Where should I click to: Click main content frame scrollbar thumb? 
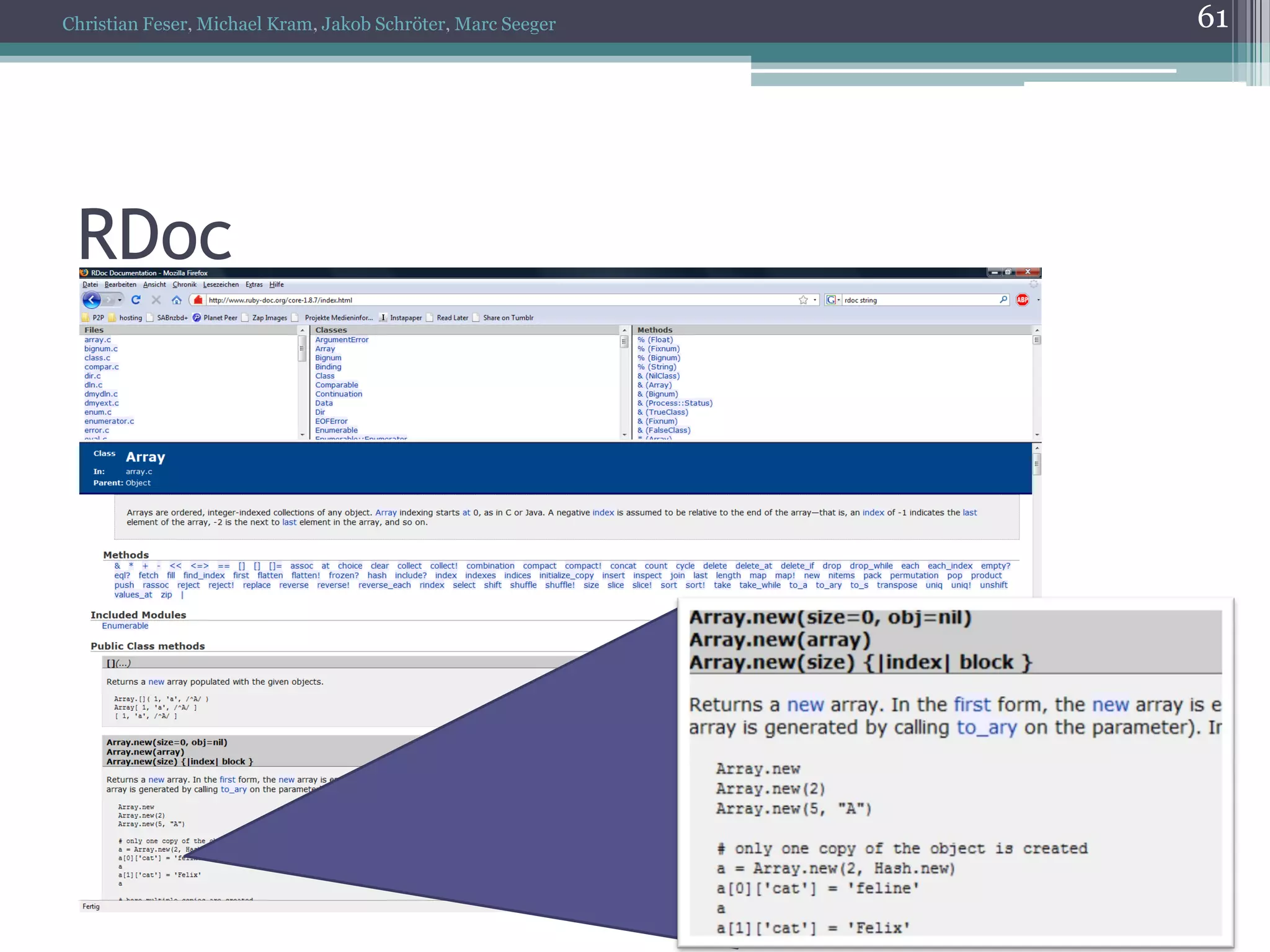click(x=1037, y=464)
